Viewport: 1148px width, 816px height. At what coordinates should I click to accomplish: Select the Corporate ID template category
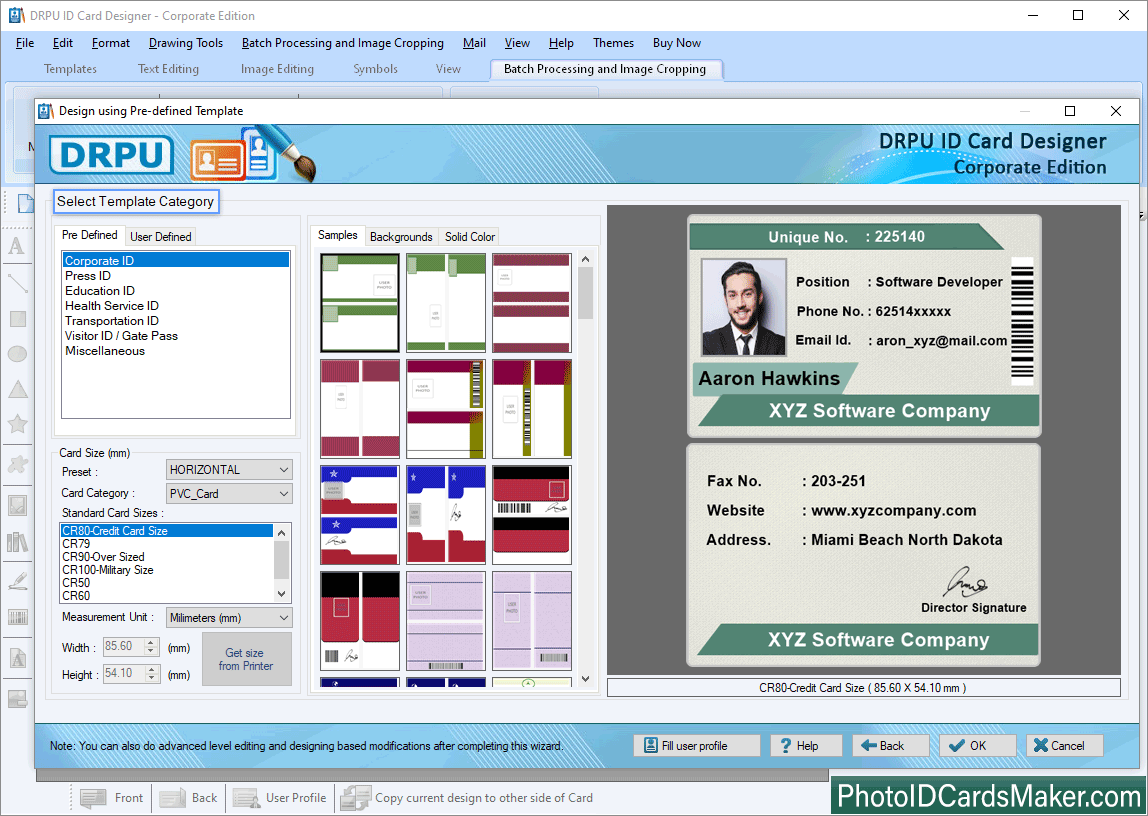point(99,260)
